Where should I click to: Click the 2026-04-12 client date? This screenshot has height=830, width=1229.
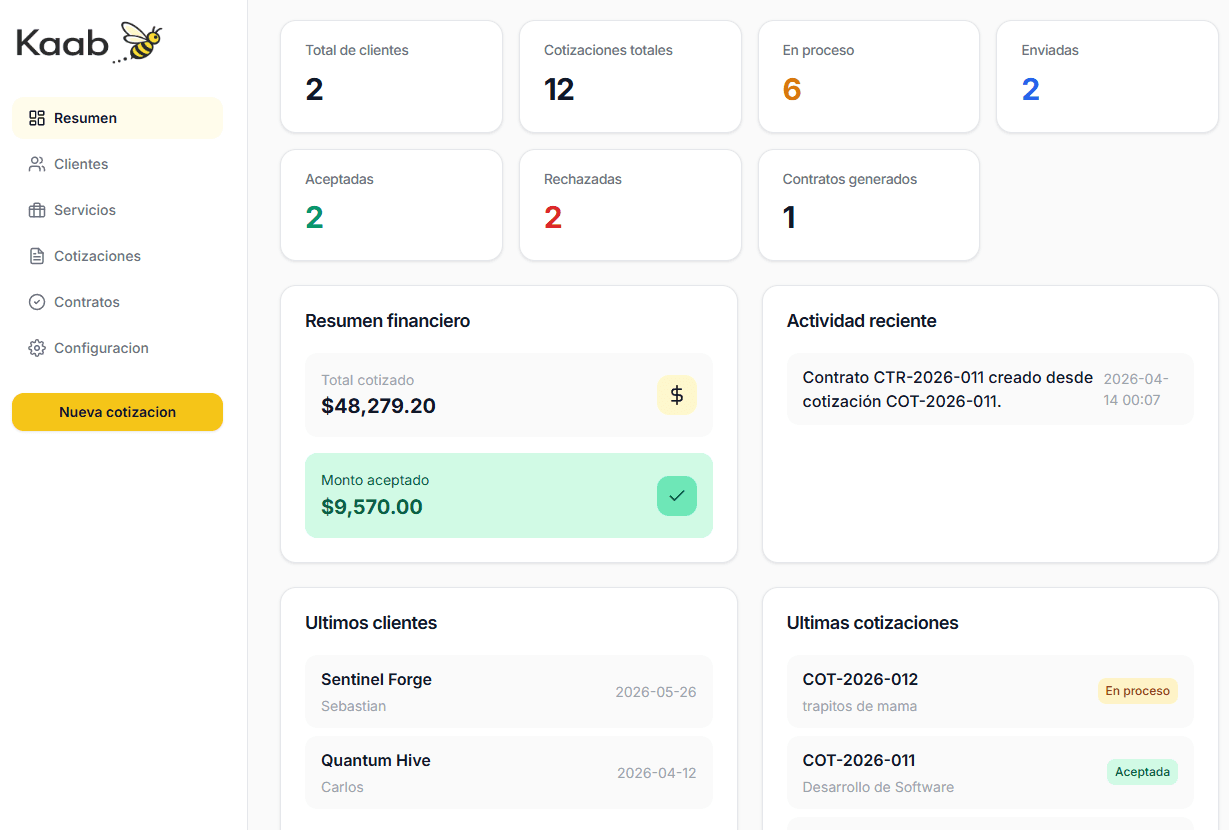tap(657, 773)
